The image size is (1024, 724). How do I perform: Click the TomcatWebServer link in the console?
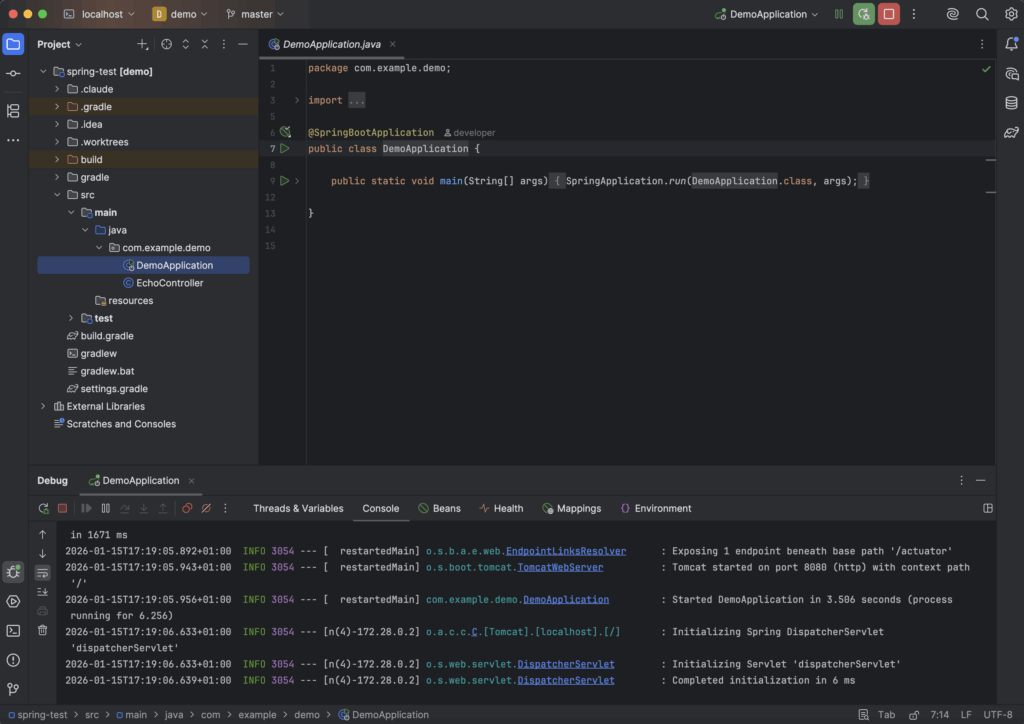pyautogui.click(x=560, y=567)
